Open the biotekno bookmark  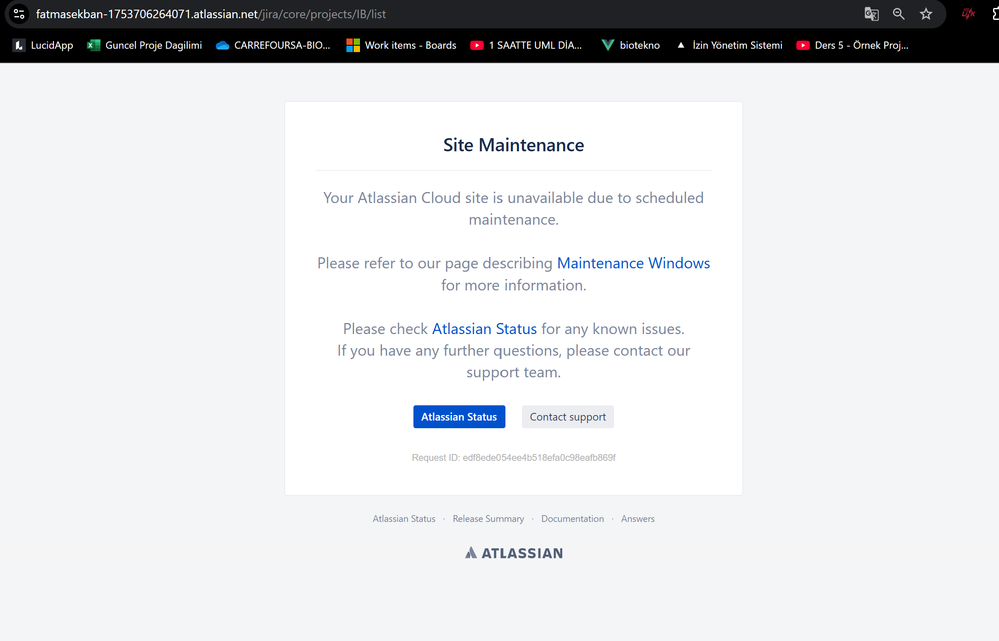click(x=631, y=45)
